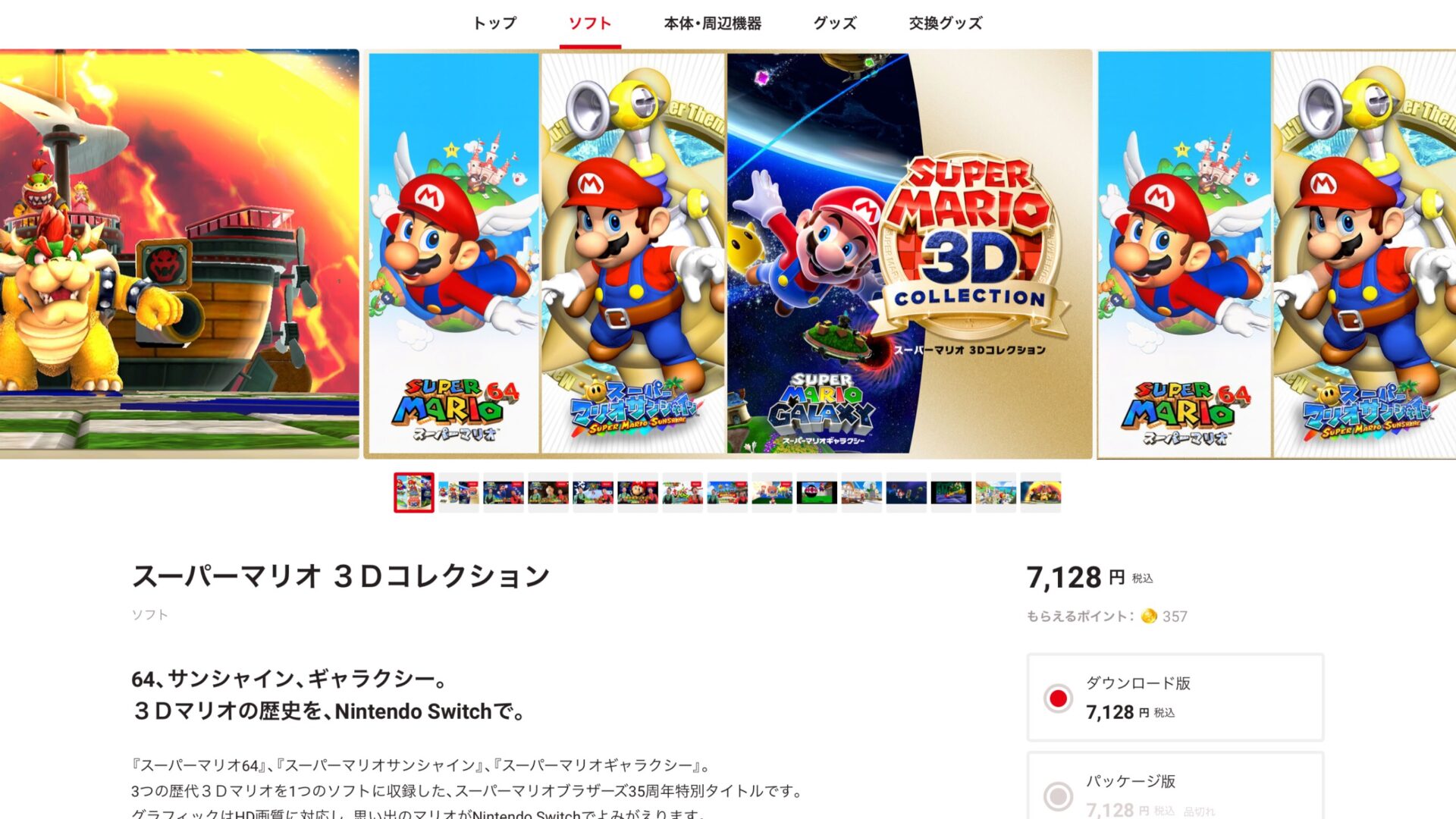The height and width of the screenshot is (819, 1456).
Task: Open the 交換グッズ tab
Action: point(946,24)
